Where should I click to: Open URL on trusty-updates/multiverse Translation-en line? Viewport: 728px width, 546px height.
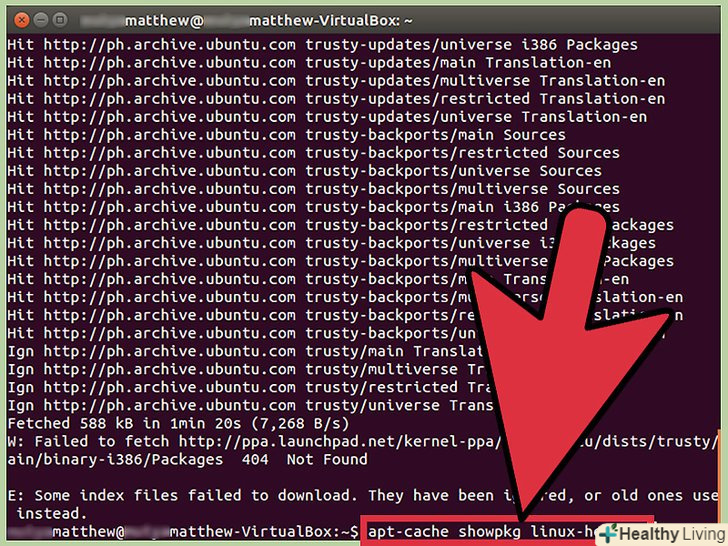tap(169, 81)
